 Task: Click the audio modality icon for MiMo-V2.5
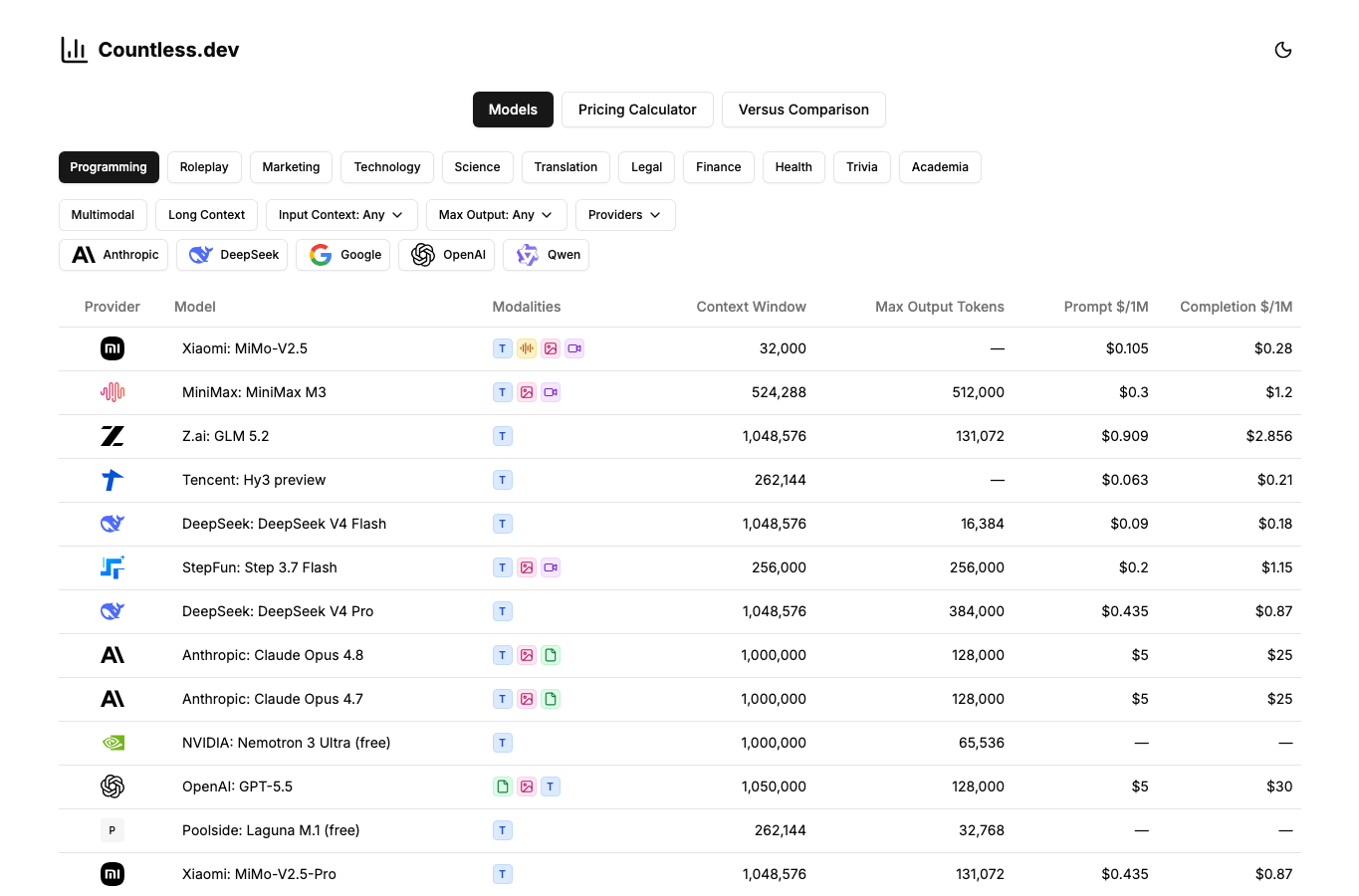[527, 348]
